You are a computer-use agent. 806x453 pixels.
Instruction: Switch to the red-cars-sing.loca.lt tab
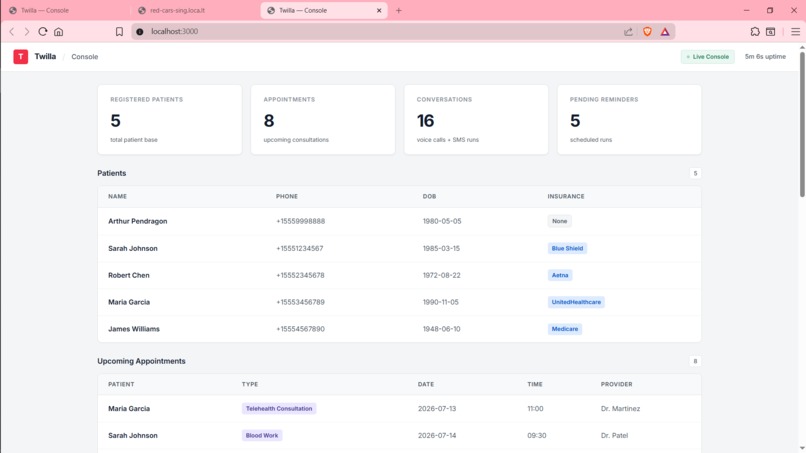pyautogui.click(x=194, y=10)
